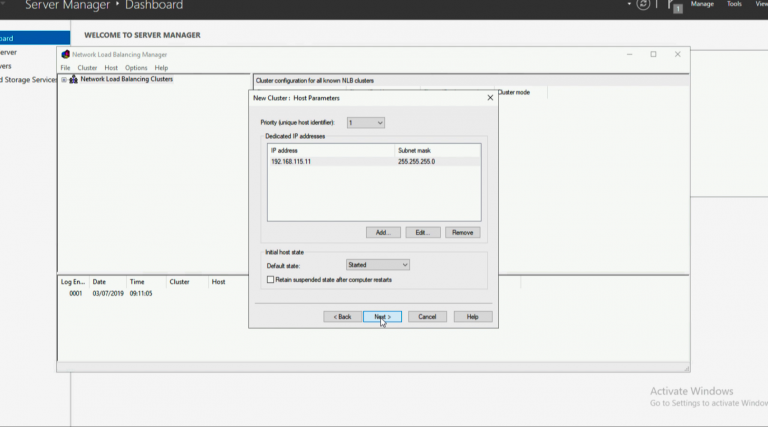Enable Retain suspended state after computer restarts
Image resolution: width=768 pixels, height=427 pixels.
tap(270, 280)
